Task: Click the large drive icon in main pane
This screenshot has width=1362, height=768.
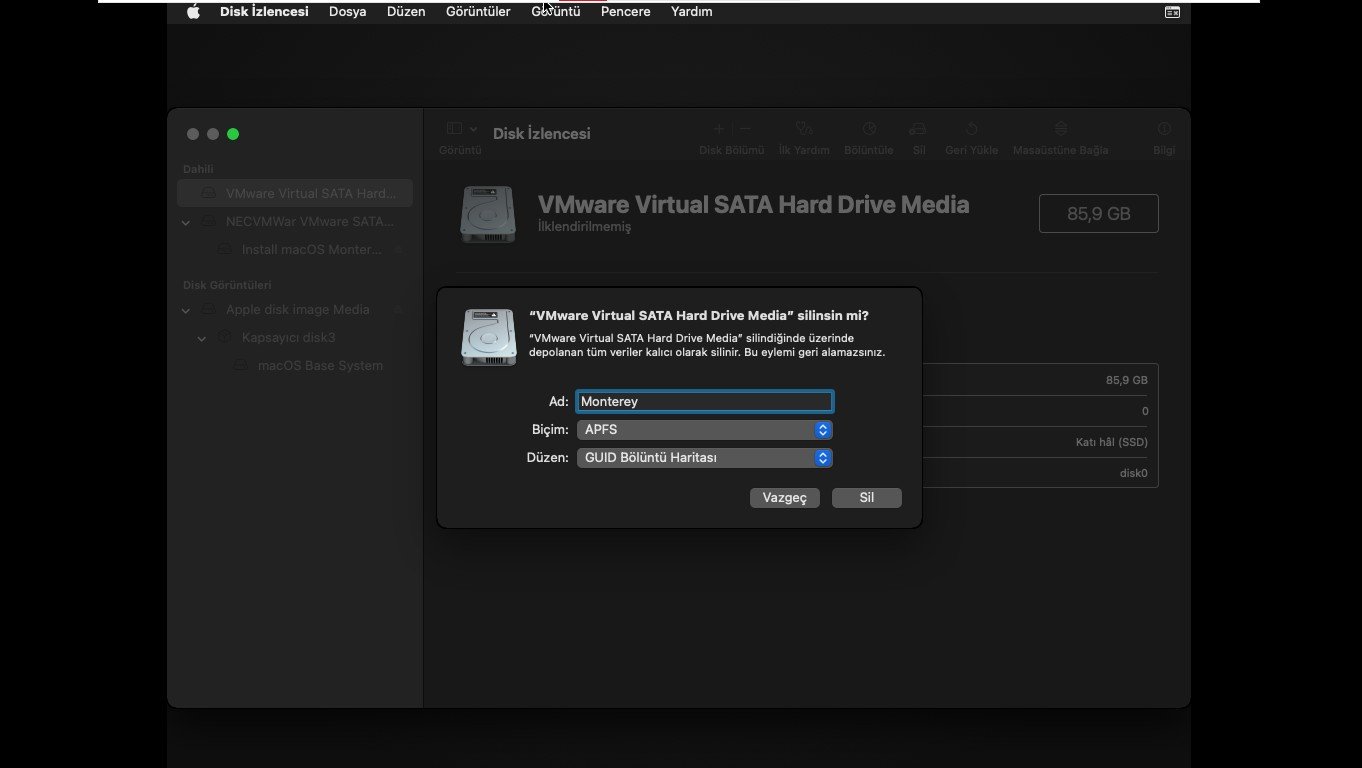Action: 488,214
